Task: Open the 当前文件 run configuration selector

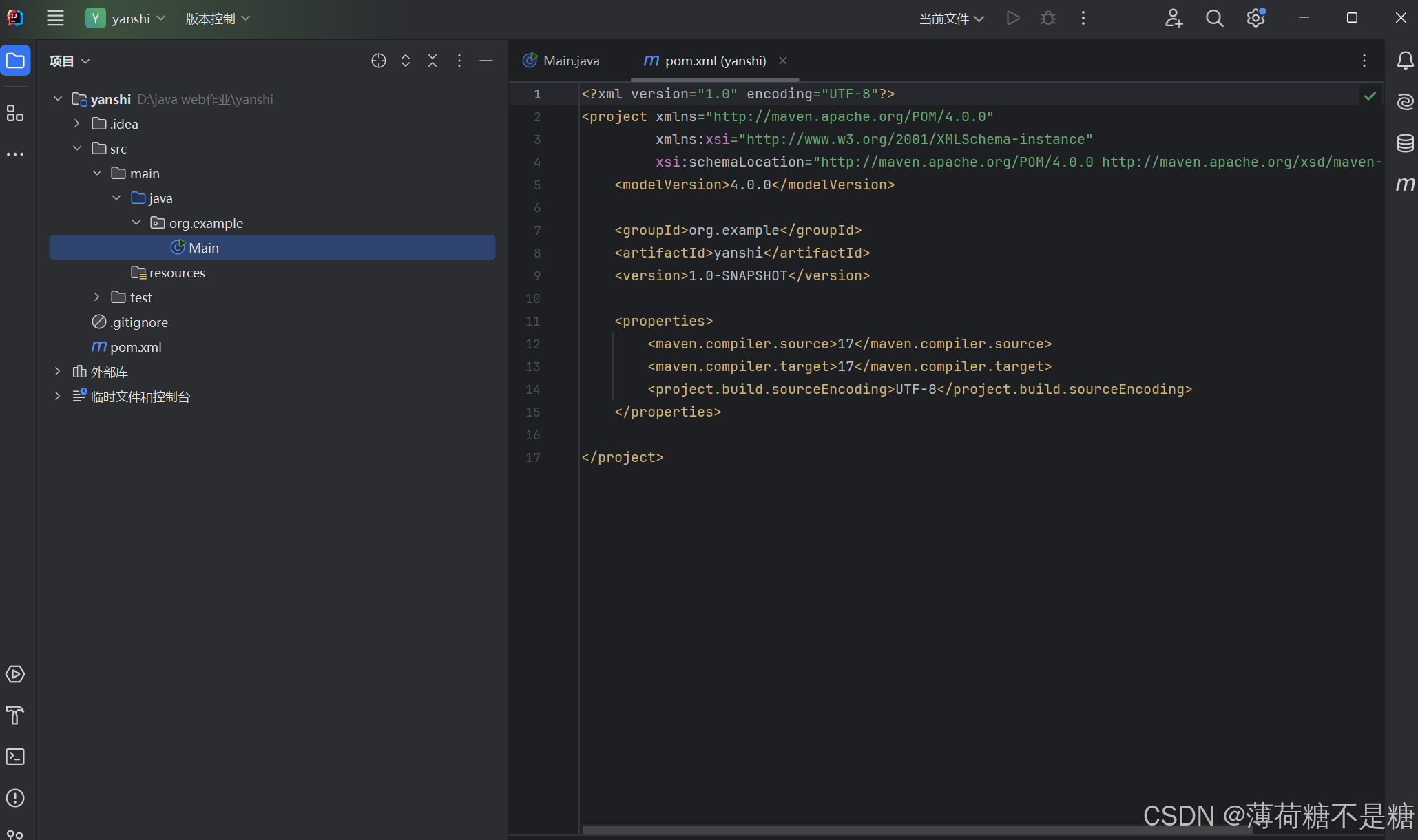Action: point(951,19)
